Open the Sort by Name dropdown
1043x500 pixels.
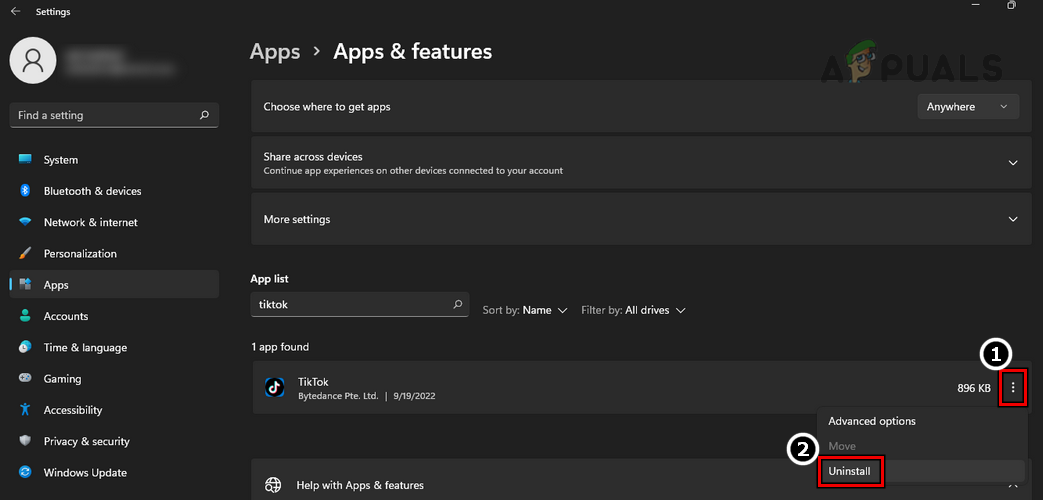coord(525,310)
